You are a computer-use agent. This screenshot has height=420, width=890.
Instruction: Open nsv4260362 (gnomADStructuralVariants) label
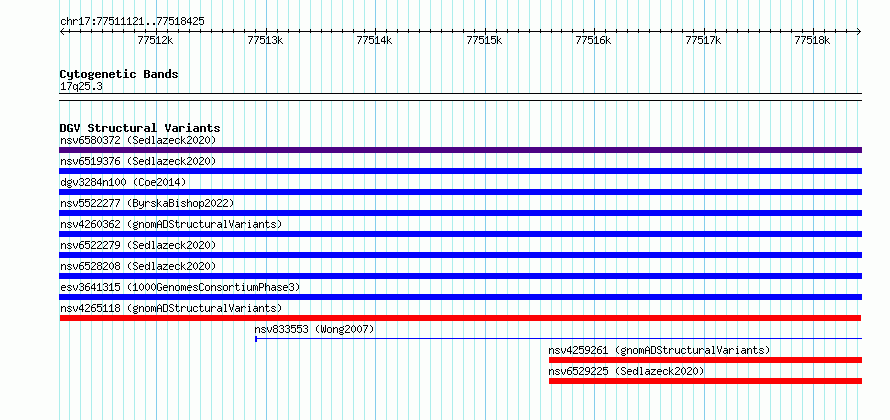[x=171, y=224]
